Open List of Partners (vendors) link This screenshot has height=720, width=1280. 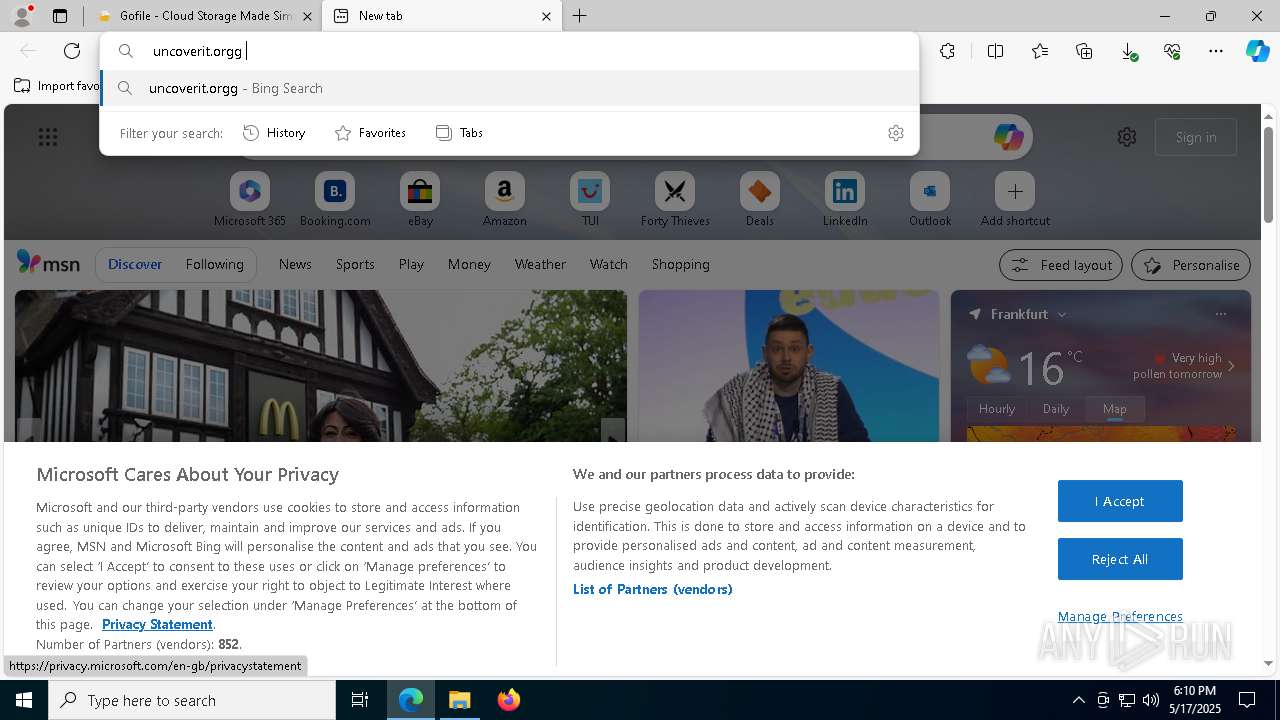(652, 589)
